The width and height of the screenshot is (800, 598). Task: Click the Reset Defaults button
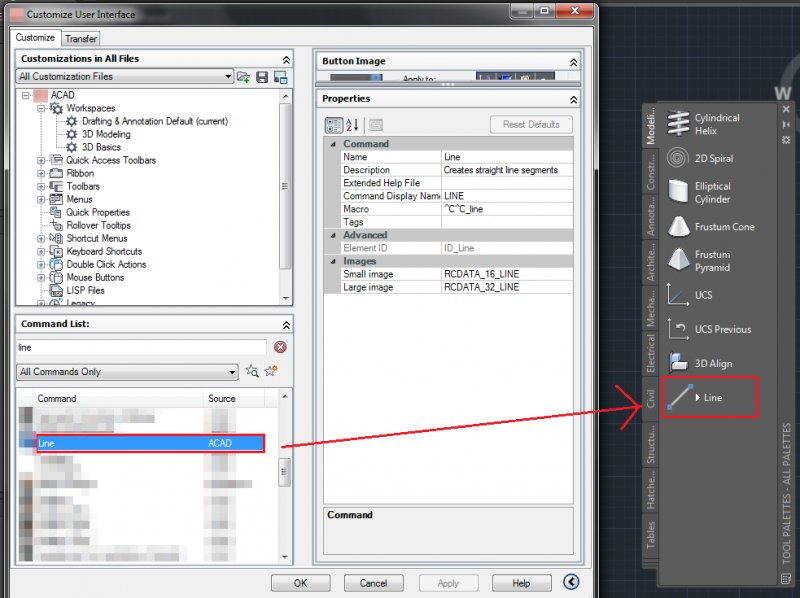pos(531,124)
